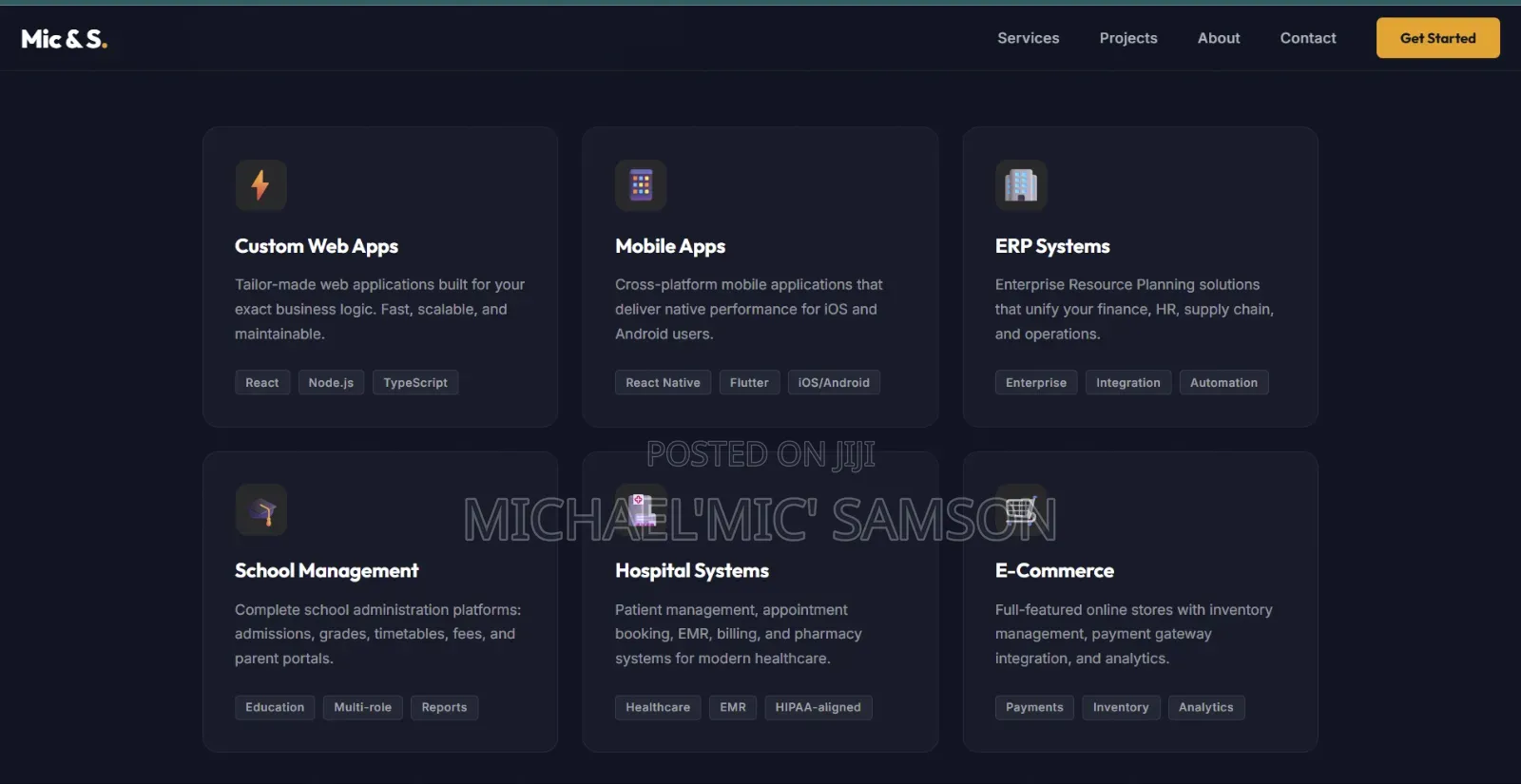This screenshot has height=784, width=1521.
Task: Click the 'Full-featured online stores' description
Action: [1134, 634]
